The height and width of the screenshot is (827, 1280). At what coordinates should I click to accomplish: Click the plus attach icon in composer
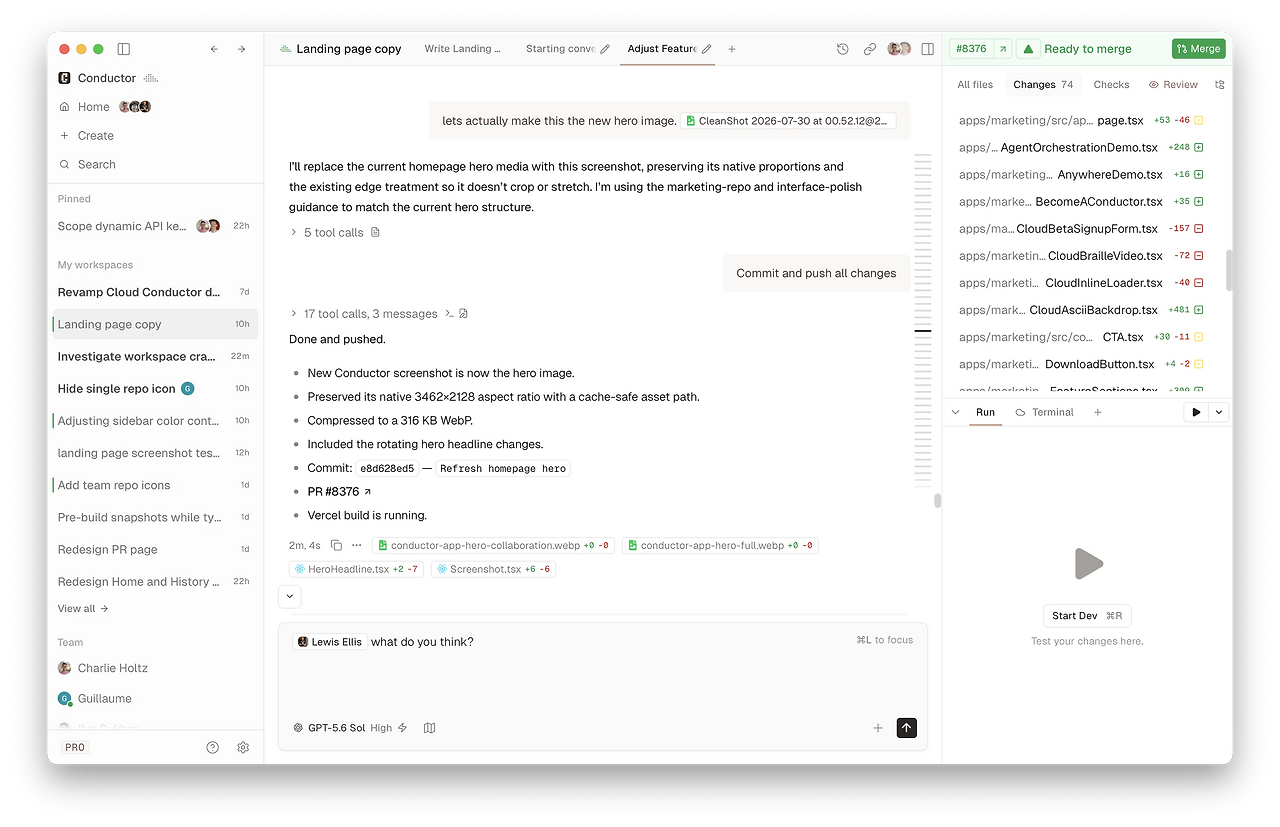[878, 728]
